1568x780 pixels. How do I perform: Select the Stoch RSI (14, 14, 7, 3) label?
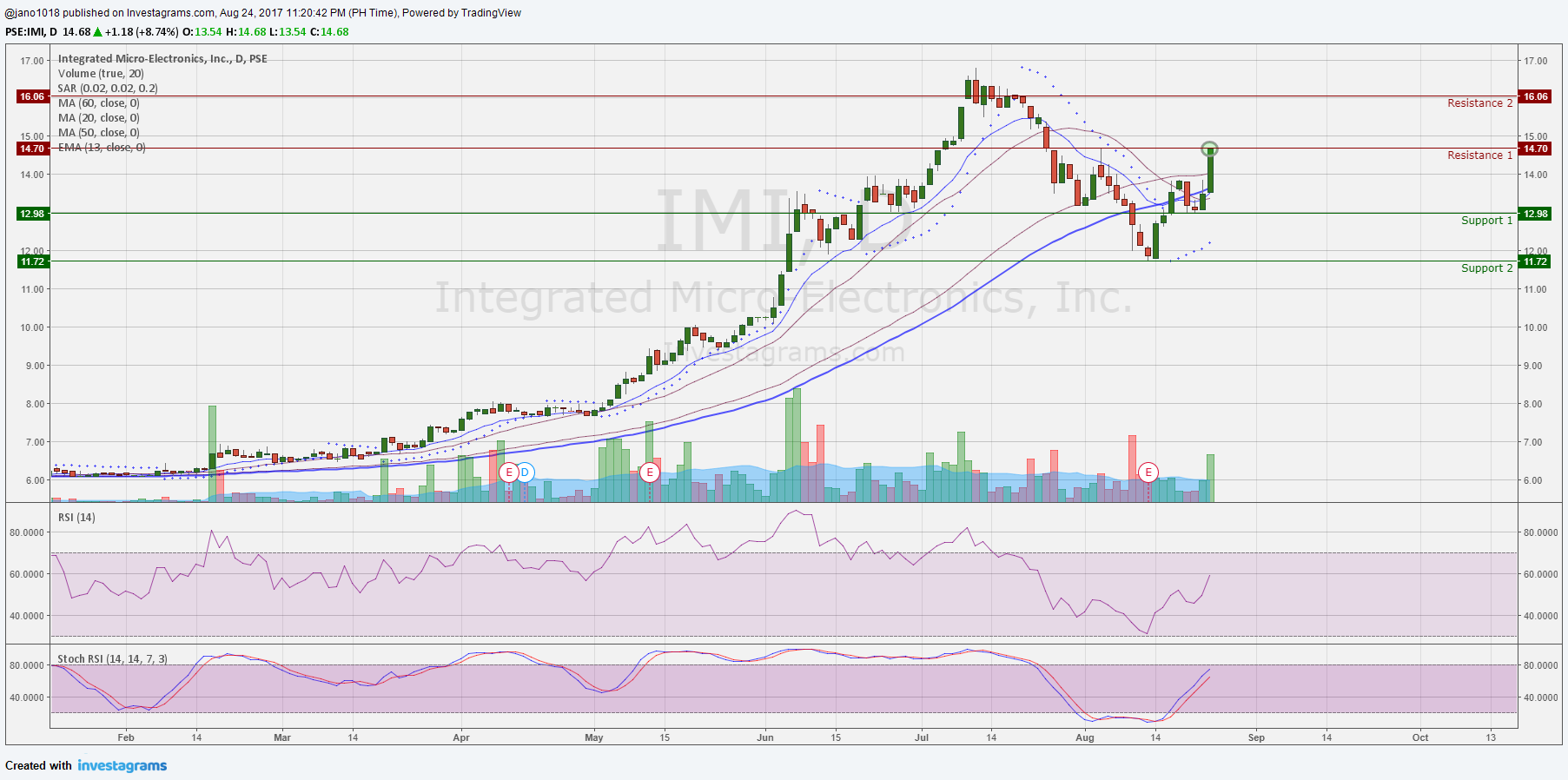[112, 659]
